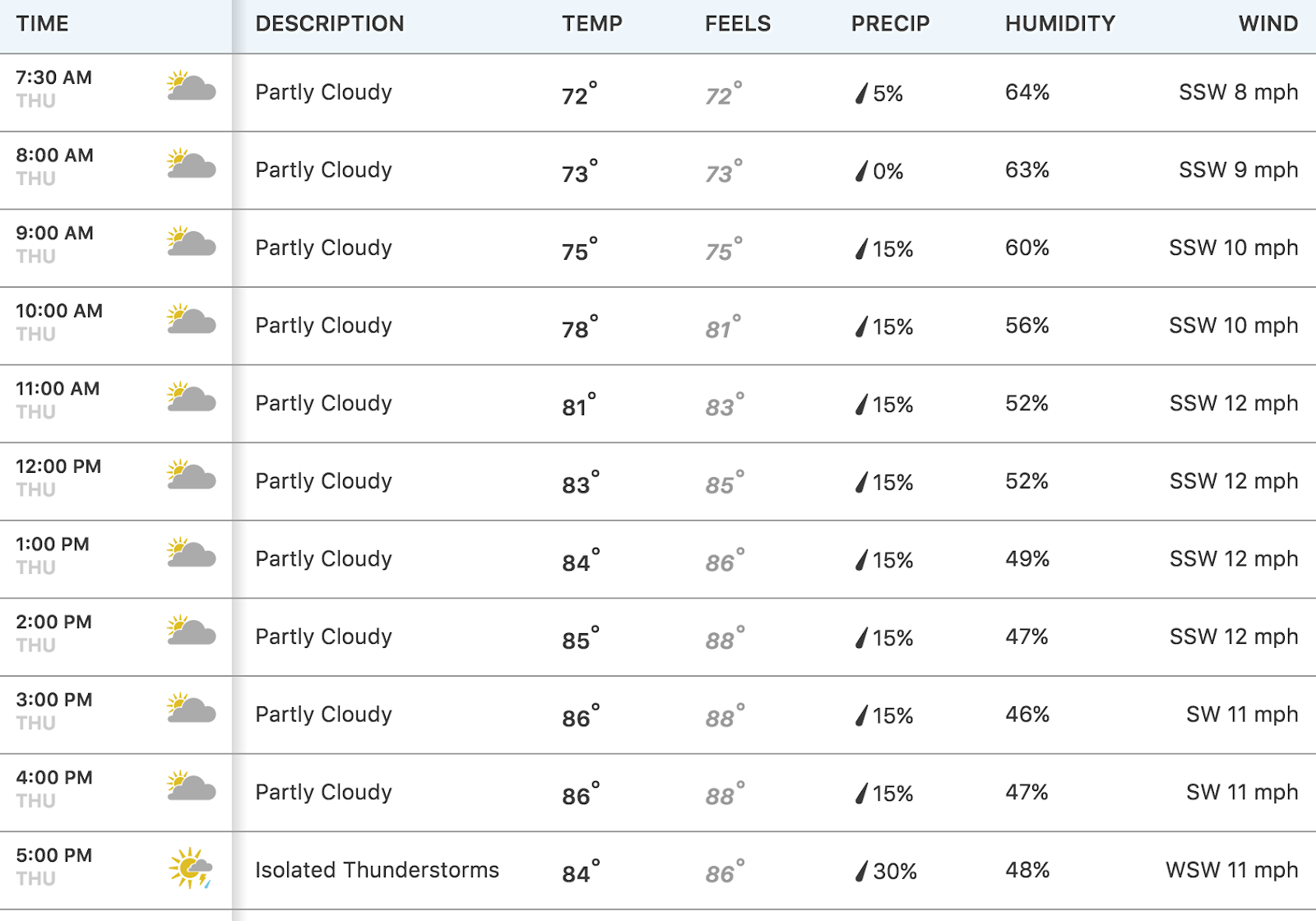Click the PRECIP column header
1316x921 pixels.
890,24
